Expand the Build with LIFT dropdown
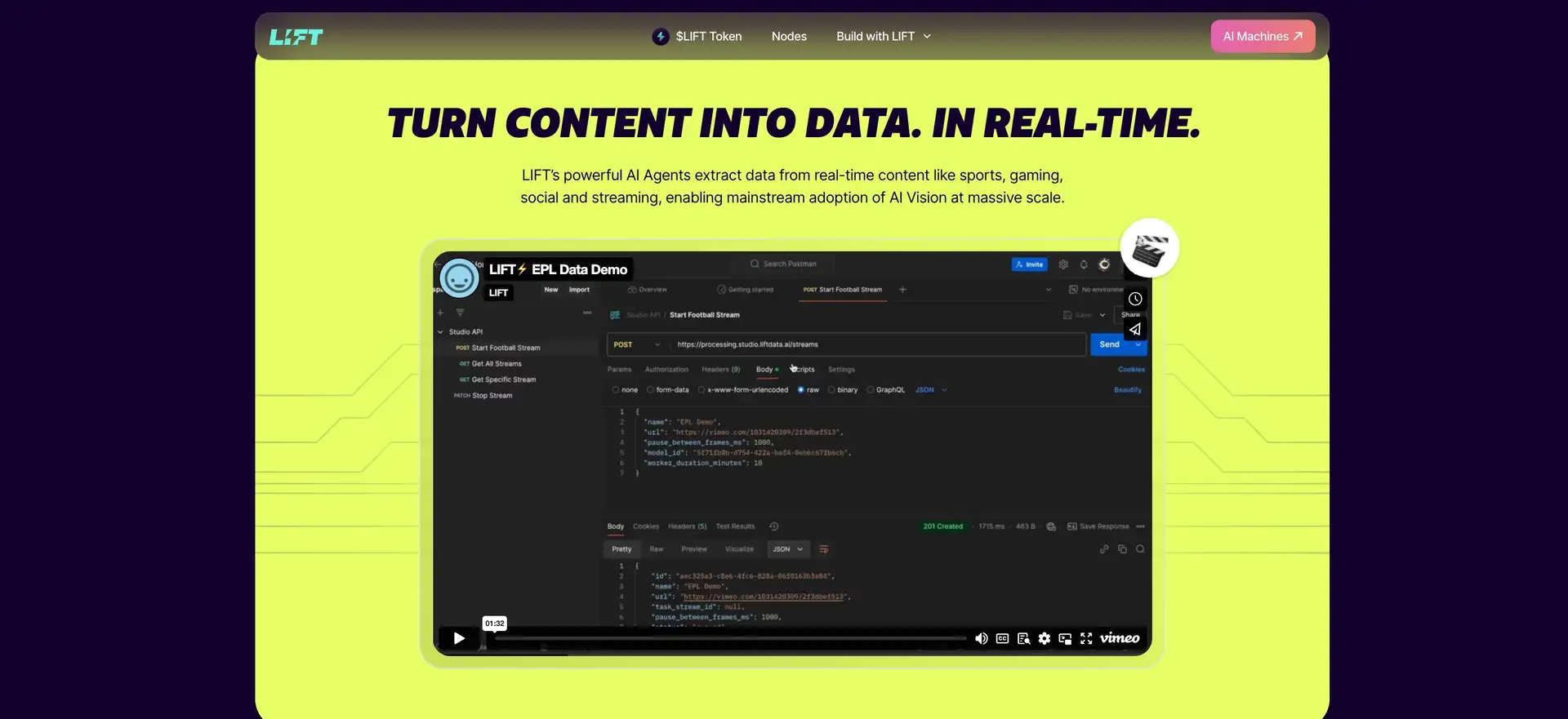The width and height of the screenshot is (1568, 719). (884, 37)
